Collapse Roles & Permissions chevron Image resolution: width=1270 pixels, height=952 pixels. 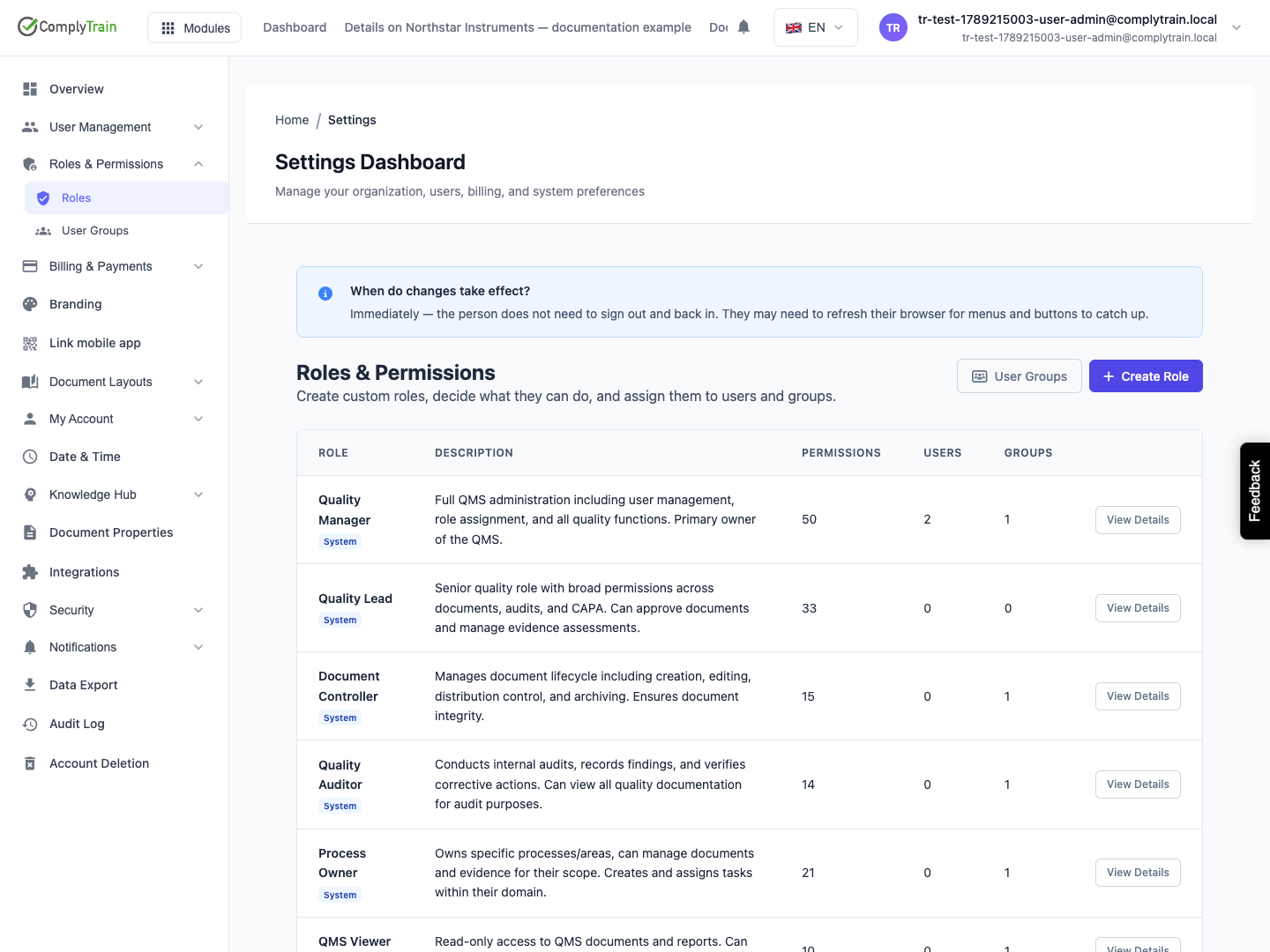point(198,164)
